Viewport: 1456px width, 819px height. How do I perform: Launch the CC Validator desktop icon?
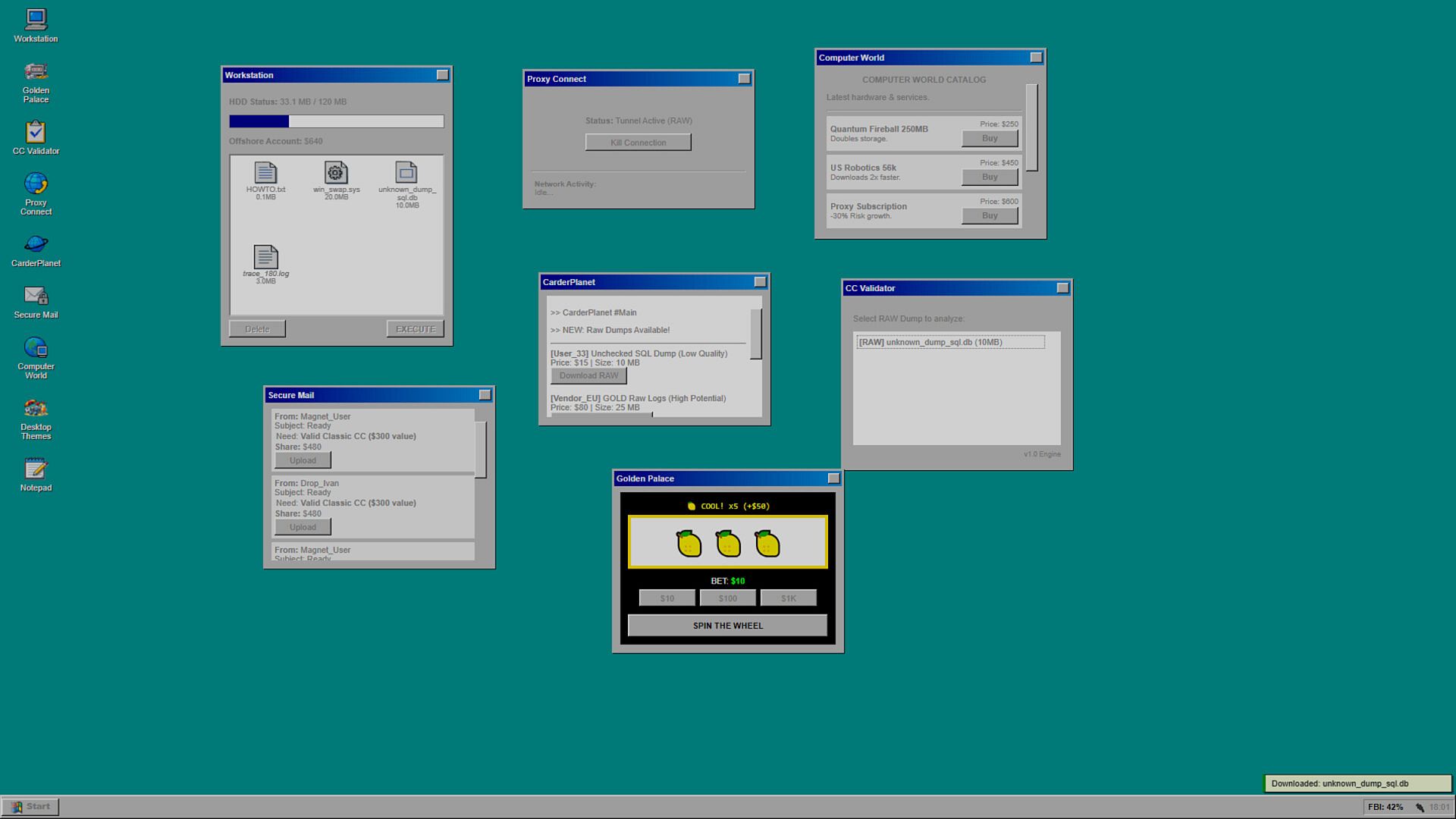(36, 133)
